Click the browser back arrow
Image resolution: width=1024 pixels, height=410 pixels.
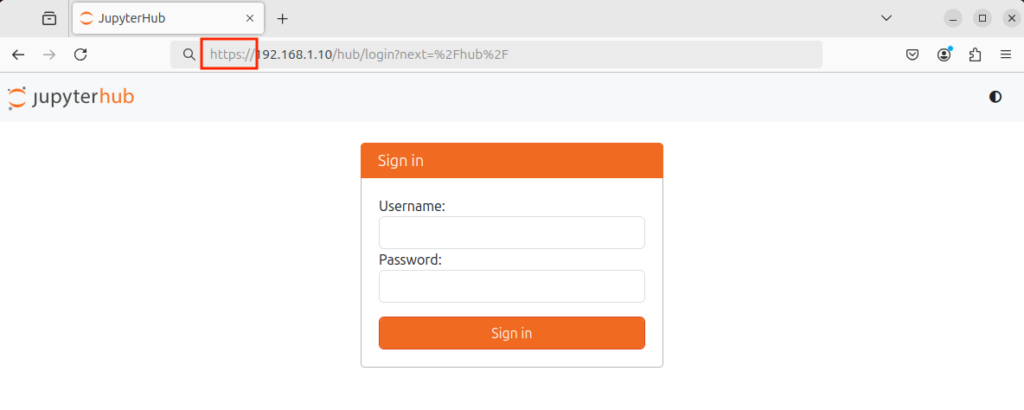[18, 55]
